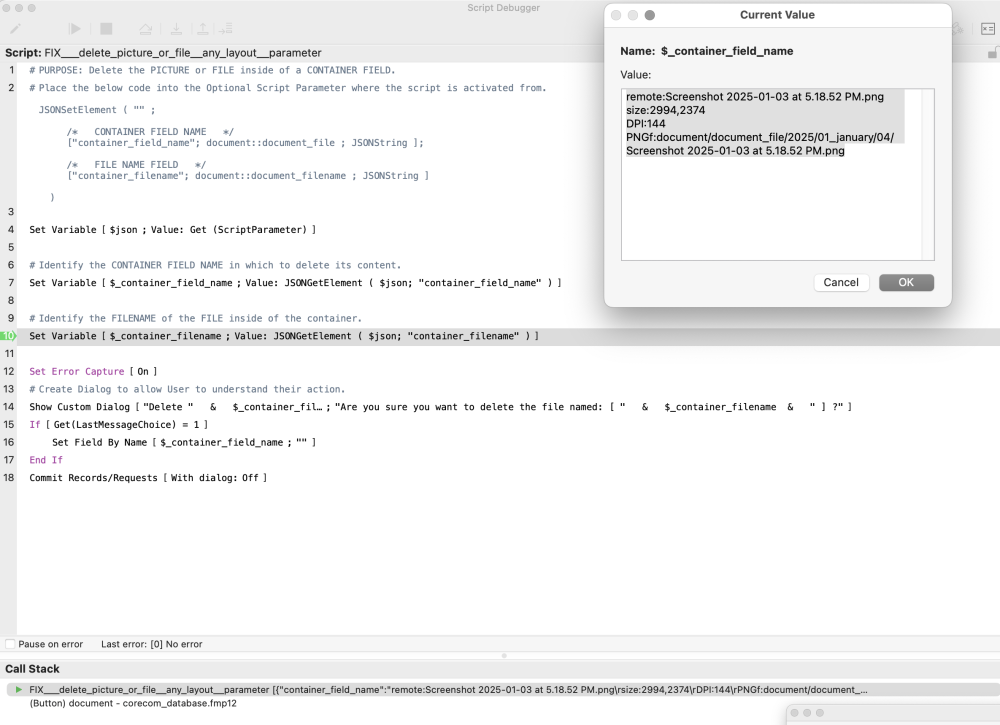Click Cancel in the Current Value dialog
1000x725 pixels.
click(841, 282)
